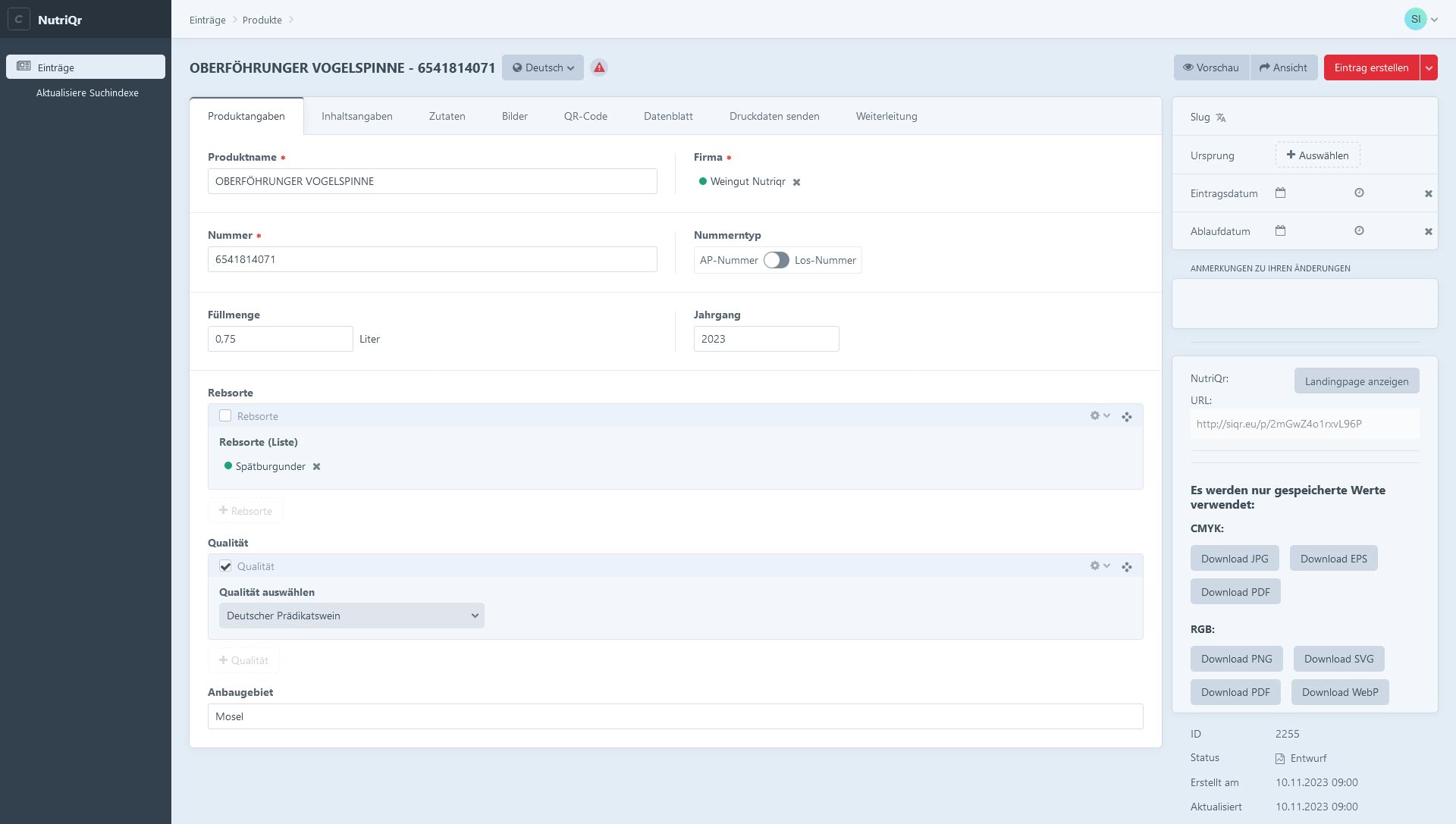Switch to the Zutaten tab
Image resolution: width=1456 pixels, height=824 pixels.
point(447,116)
